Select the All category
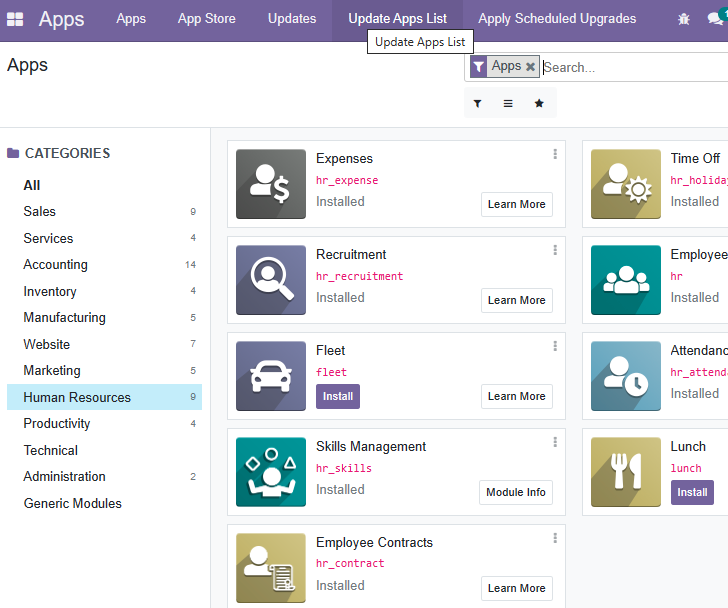The image size is (728, 608). coord(104,185)
